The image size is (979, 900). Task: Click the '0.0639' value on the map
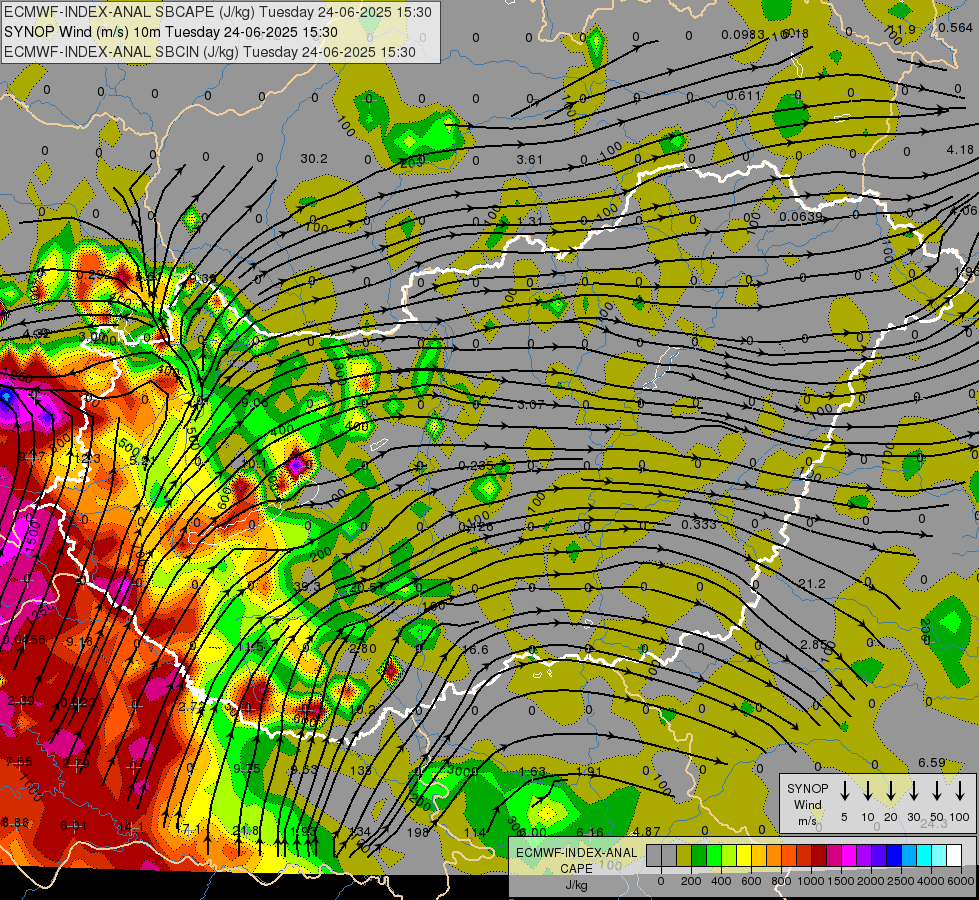tap(801, 217)
